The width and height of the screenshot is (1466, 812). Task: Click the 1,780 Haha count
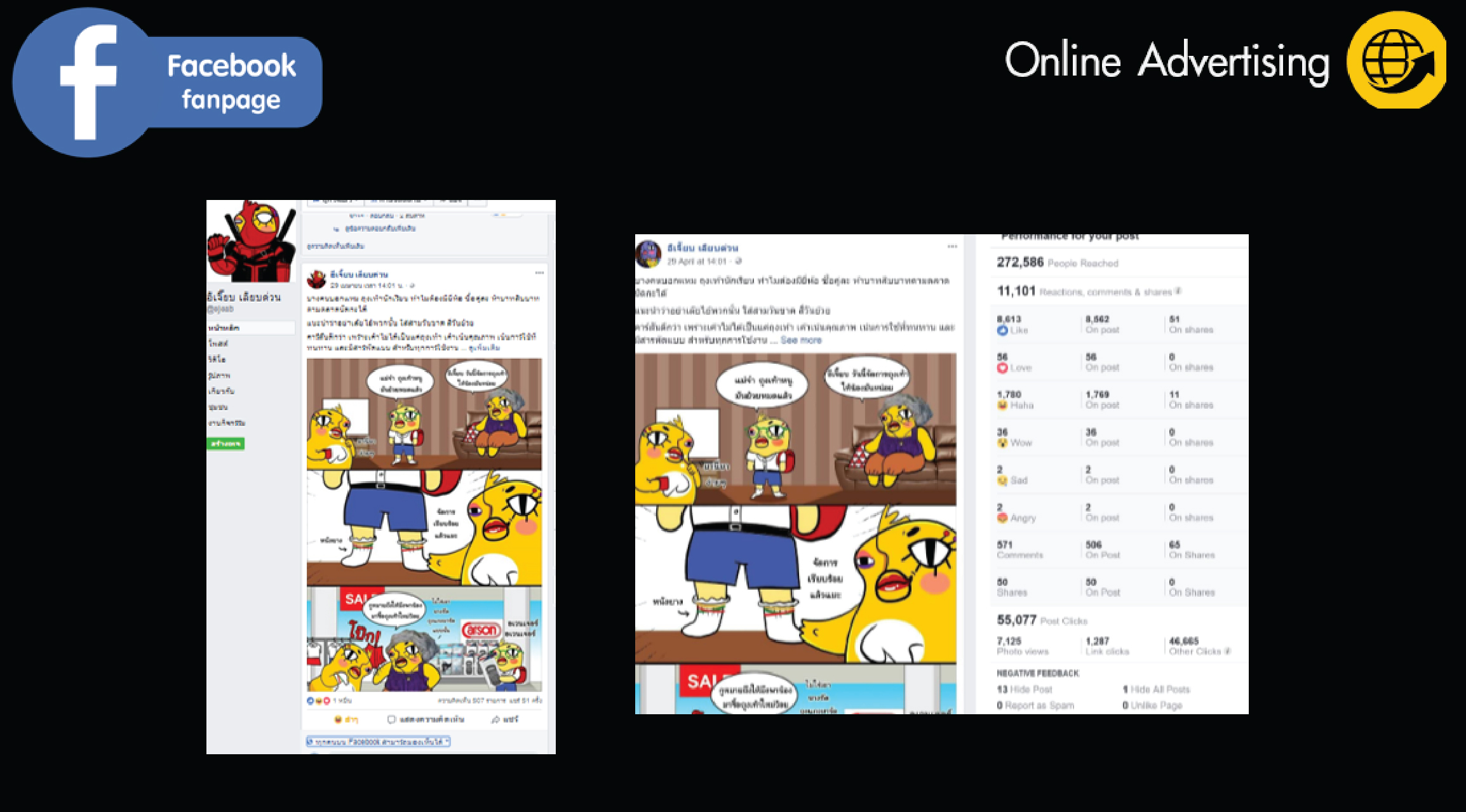point(1009,394)
